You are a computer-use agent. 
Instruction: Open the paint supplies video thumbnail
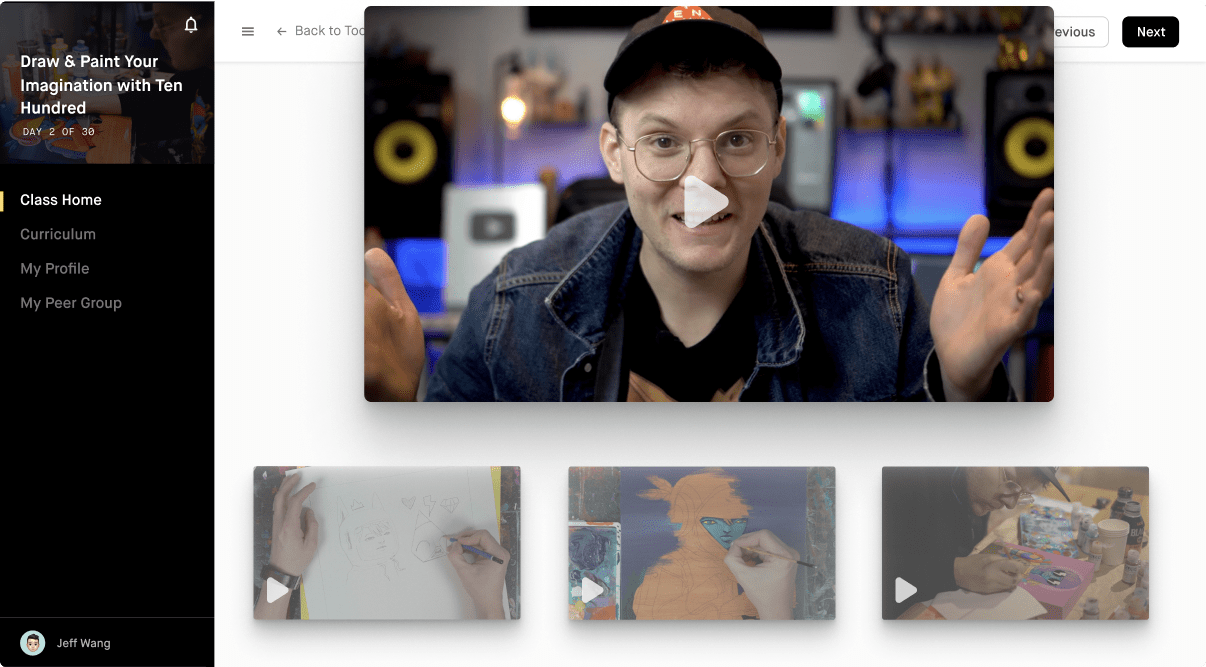point(1015,542)
